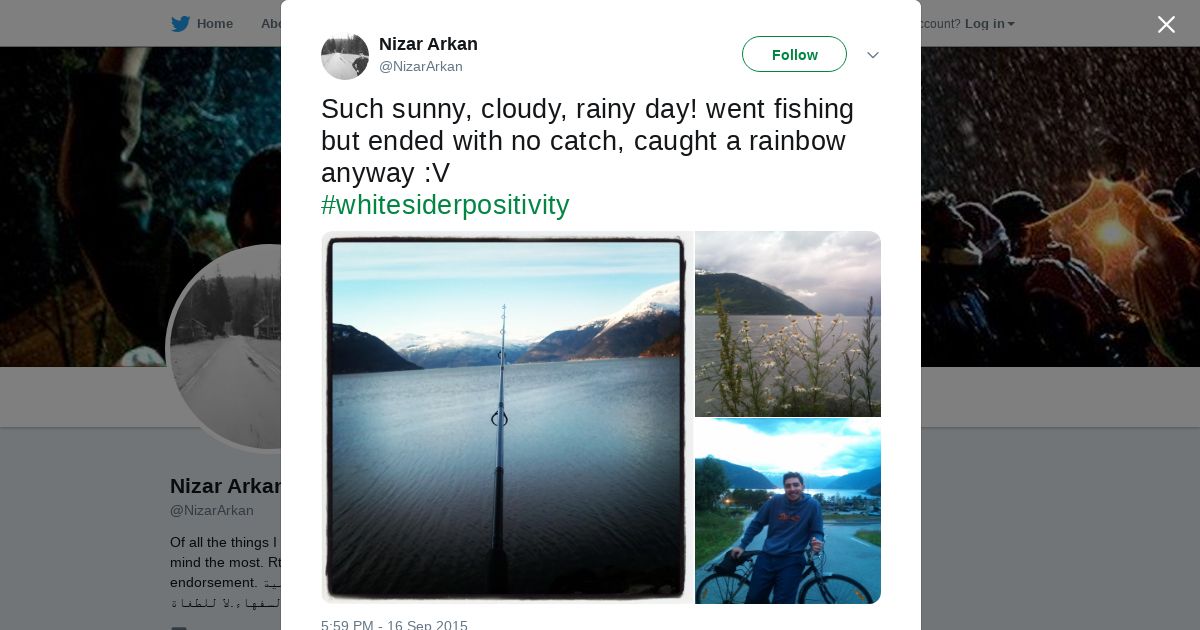Open the Log in dropdown
Screen dimensions: 1200x630
click(989, 24)
